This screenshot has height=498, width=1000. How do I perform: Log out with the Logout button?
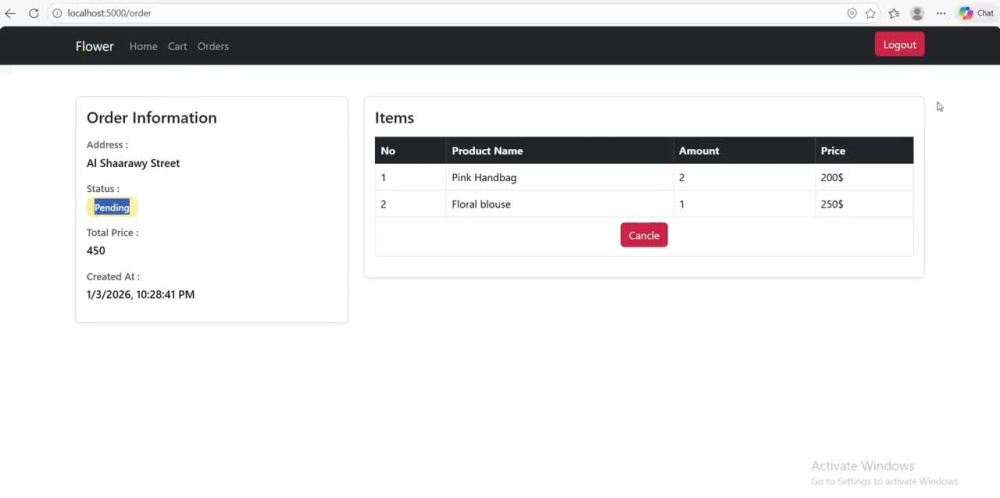(899, 45)
